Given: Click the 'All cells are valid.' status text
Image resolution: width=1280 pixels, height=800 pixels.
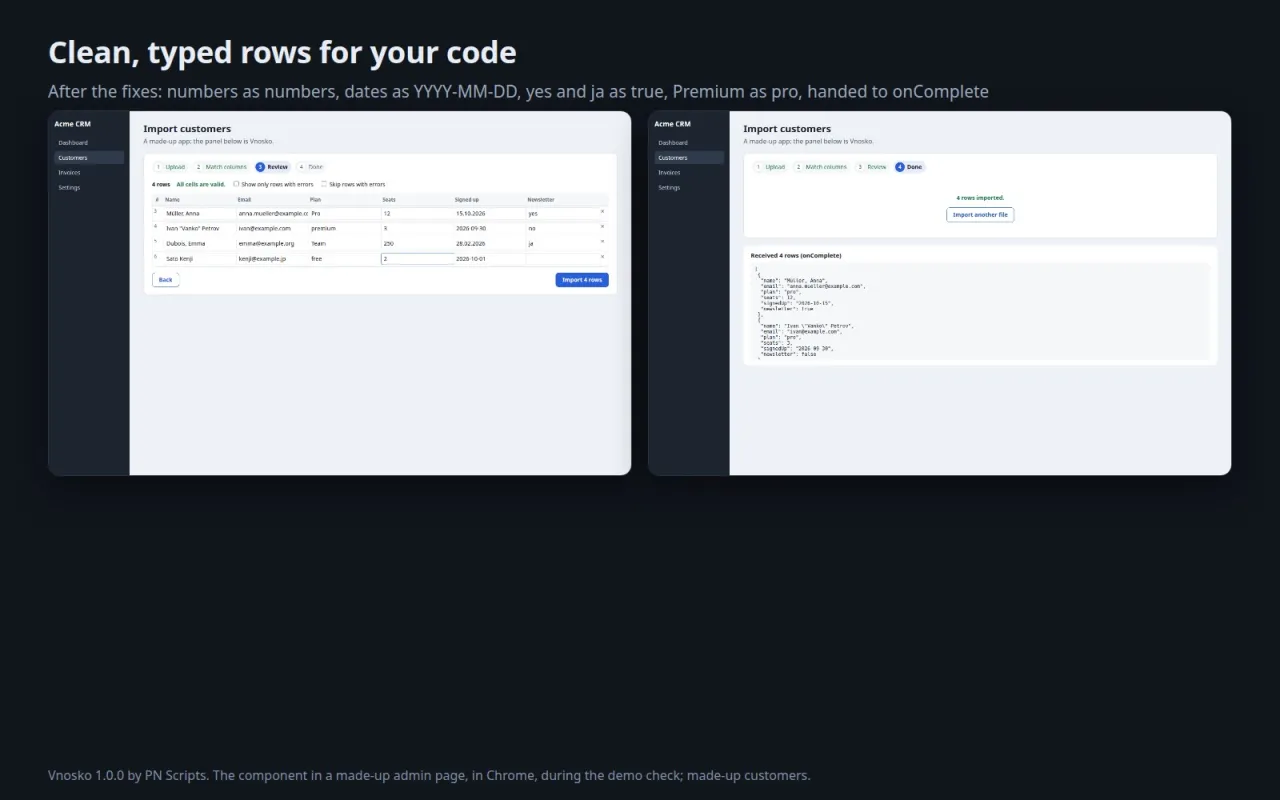Looking at the screenshot, I should tap(201, 184).
